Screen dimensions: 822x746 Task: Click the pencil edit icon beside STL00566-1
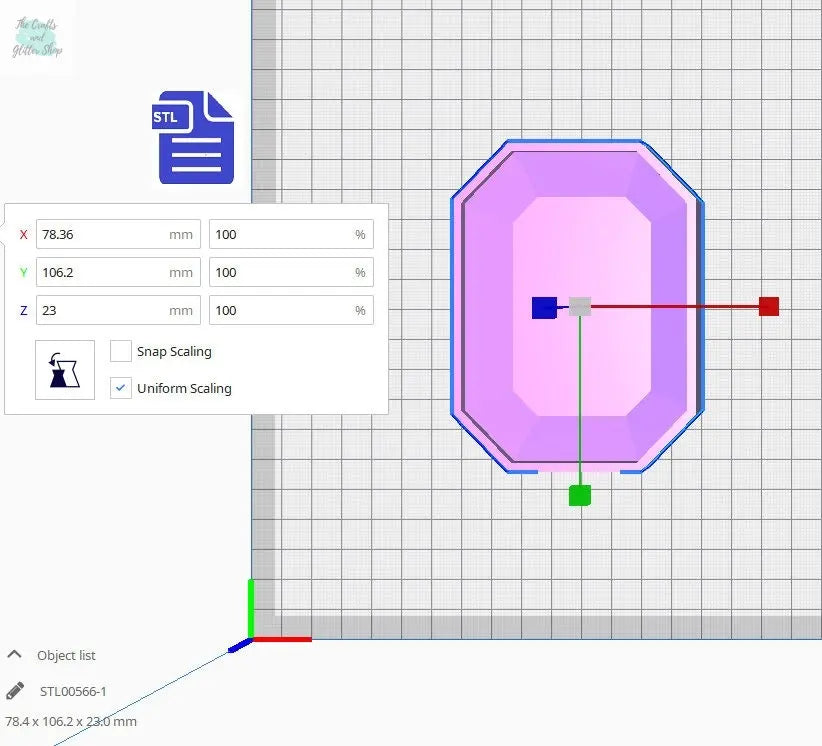[15, 691]
